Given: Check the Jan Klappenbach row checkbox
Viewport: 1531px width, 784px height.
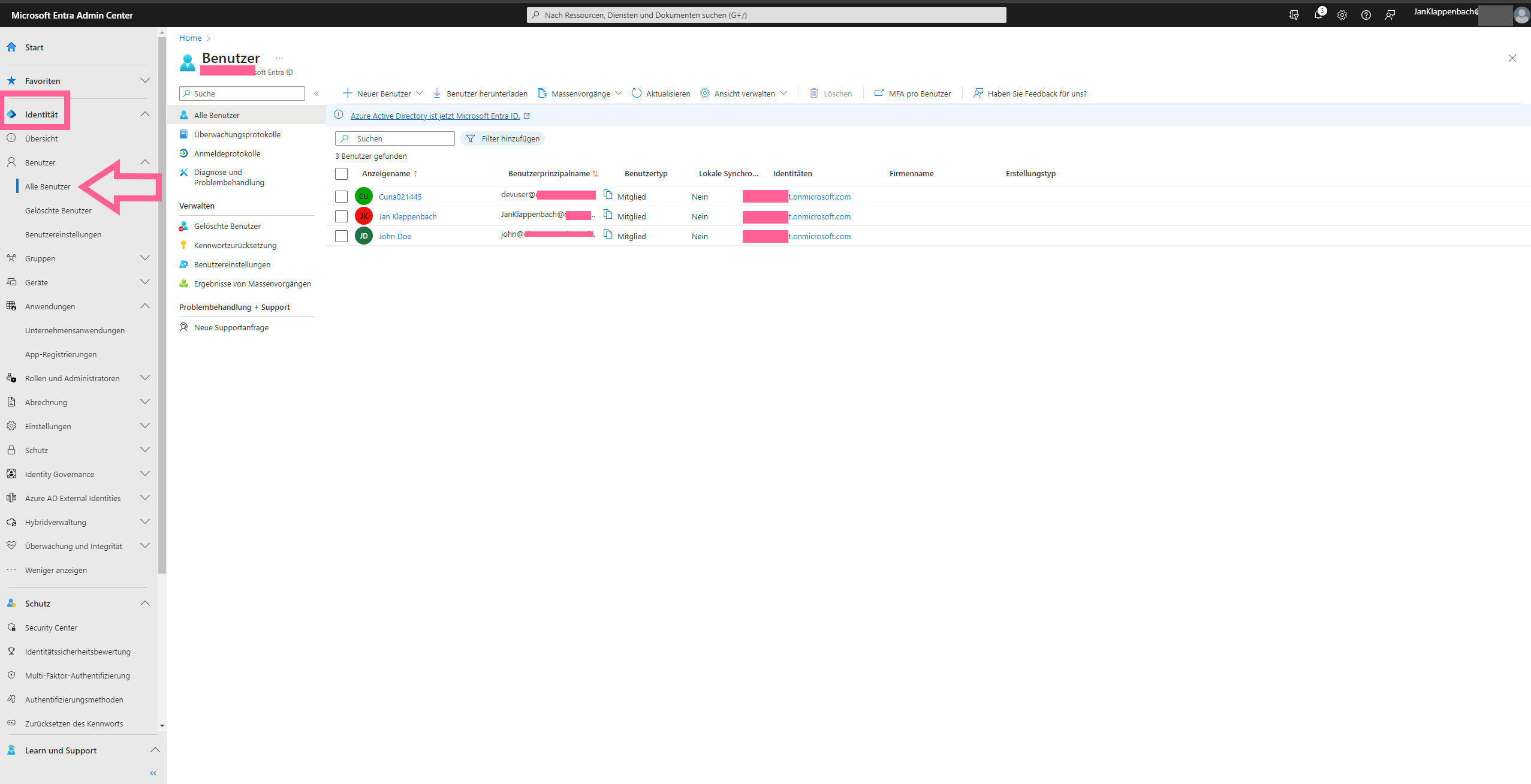Looking at the screenshot, I should [x=341, y=216].
